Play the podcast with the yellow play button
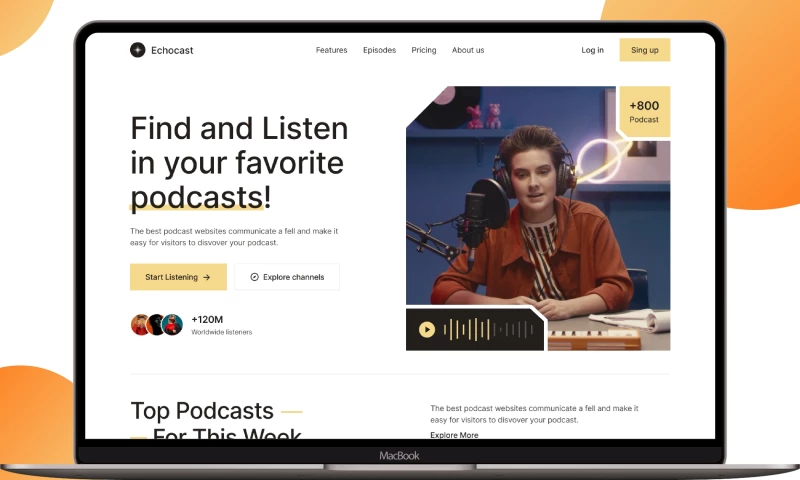 coord(427,330)
